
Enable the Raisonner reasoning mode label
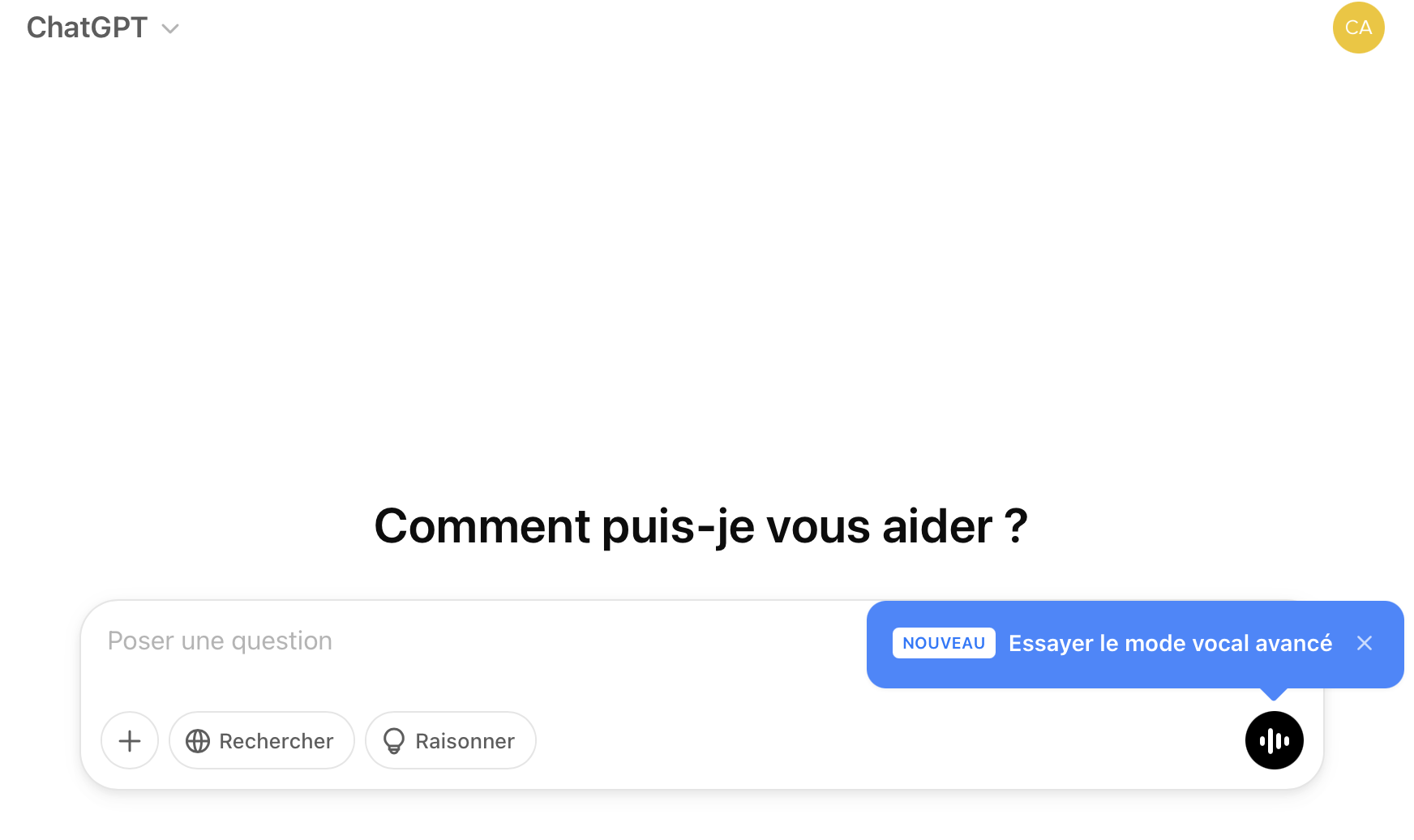[x=465, y=741]
